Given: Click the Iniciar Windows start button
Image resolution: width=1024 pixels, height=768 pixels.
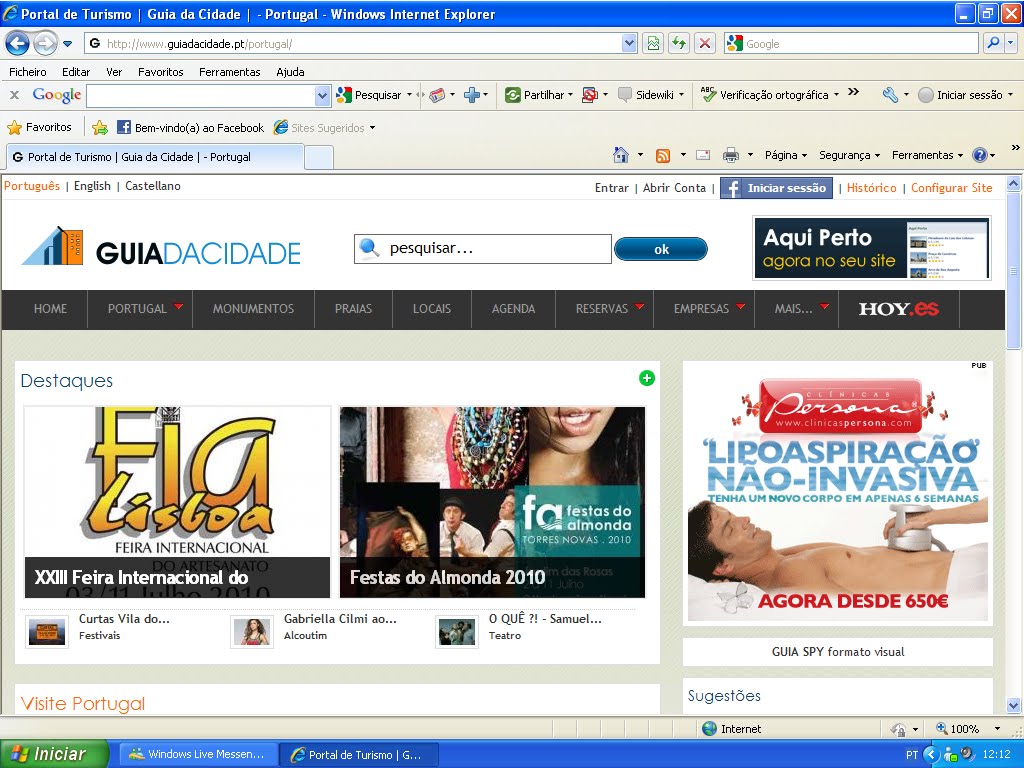Looking at the screenshot, I should tap(54, 754).
